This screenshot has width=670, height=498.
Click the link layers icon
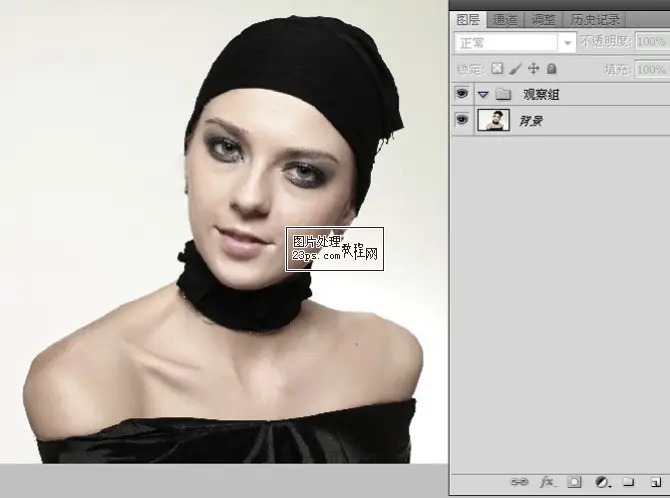[x=521, y=481]
